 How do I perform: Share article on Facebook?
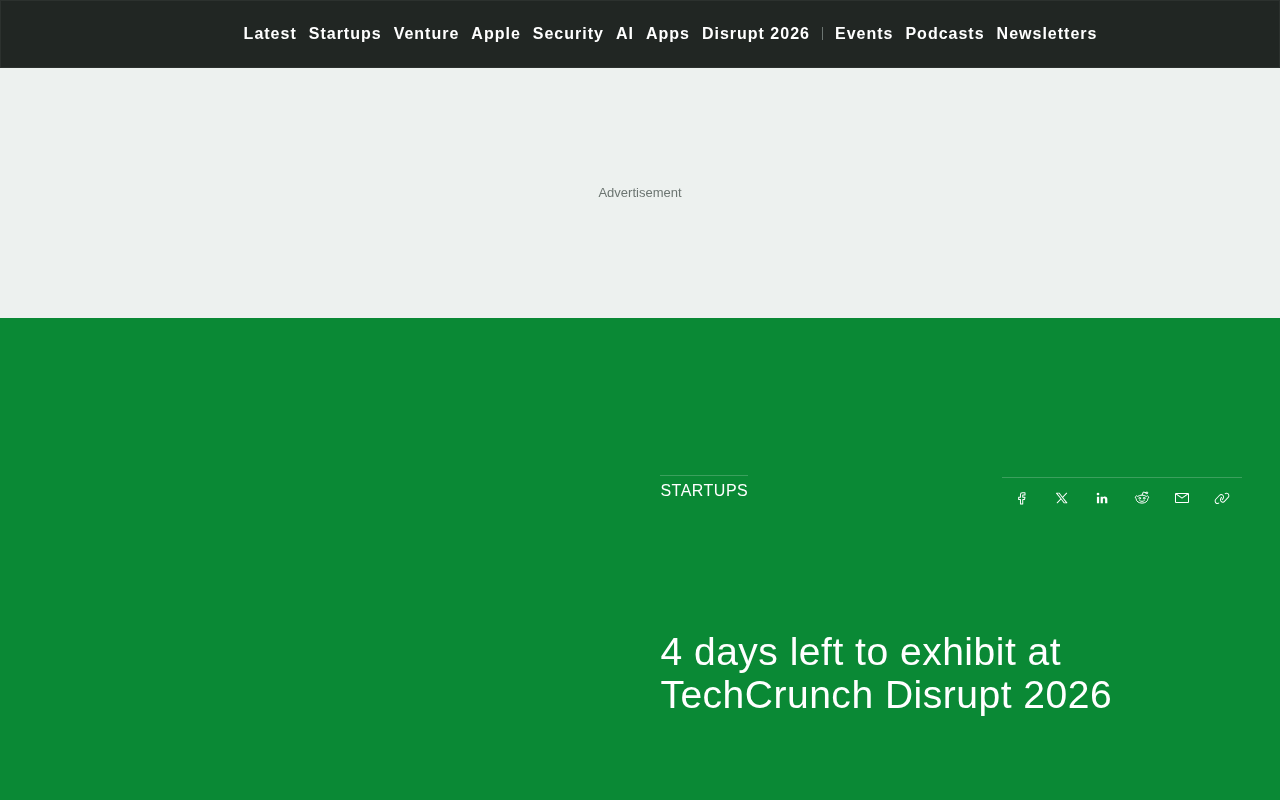[x=1022, y=498]
